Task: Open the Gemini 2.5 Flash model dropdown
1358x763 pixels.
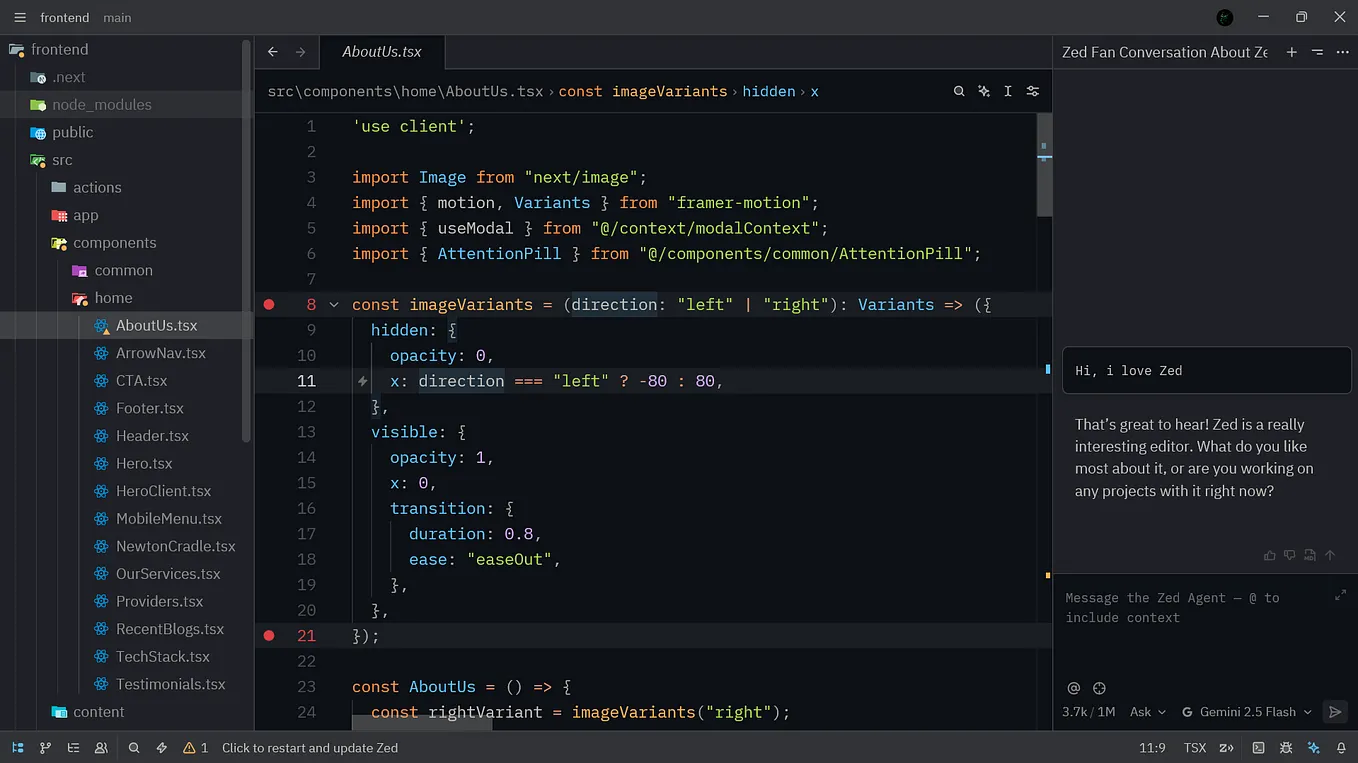Action: [1246, 712]
